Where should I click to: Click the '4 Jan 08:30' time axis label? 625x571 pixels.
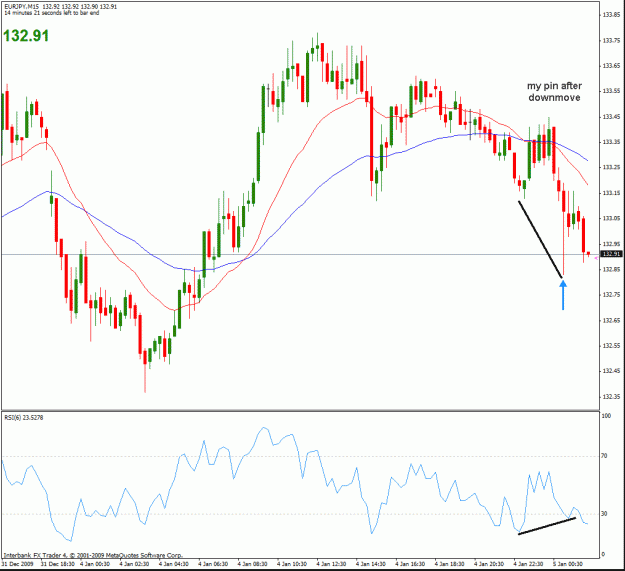(253, 564)
